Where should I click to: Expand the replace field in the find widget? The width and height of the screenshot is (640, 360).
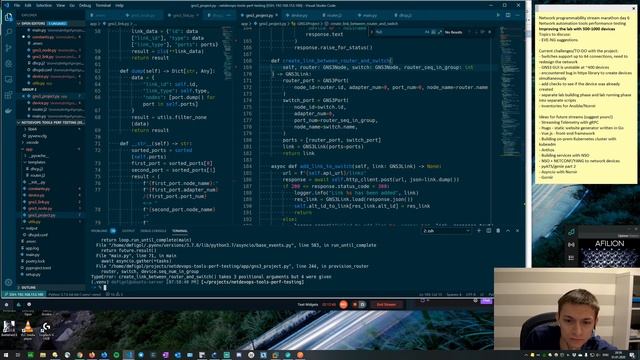[x=372, y=32]
